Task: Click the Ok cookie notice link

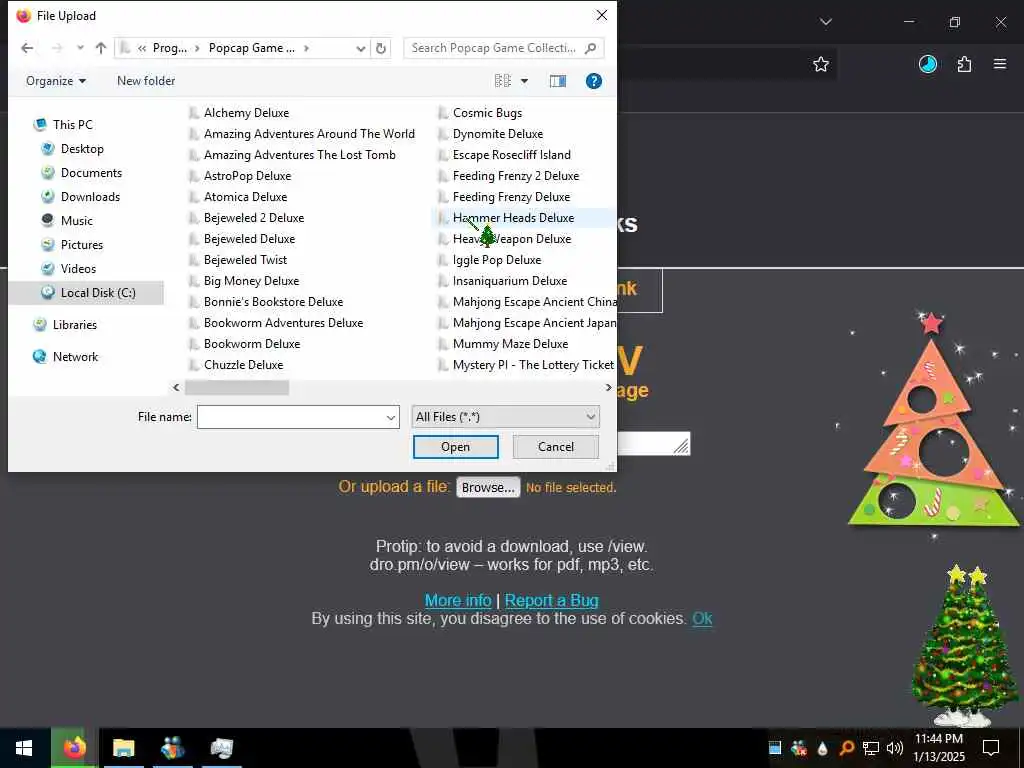Action: click(x=702, y=618)
